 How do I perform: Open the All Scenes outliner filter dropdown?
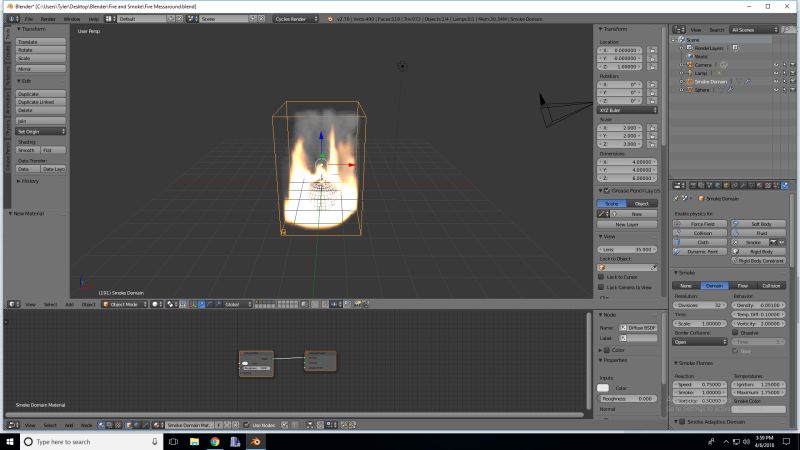[754, 30]
